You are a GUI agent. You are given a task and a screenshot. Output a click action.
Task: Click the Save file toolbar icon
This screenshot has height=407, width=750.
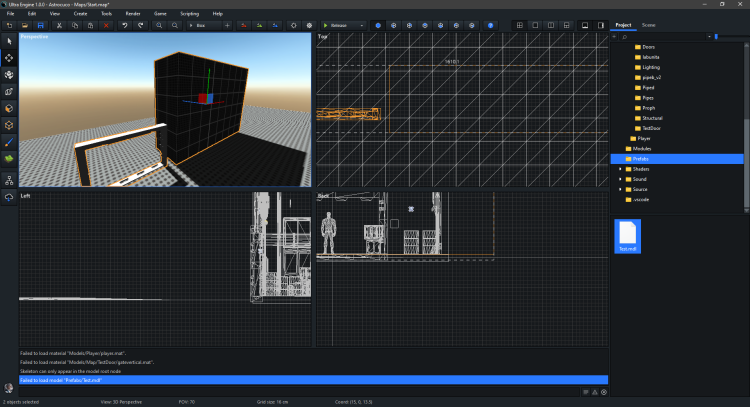[x=40, y=24]
